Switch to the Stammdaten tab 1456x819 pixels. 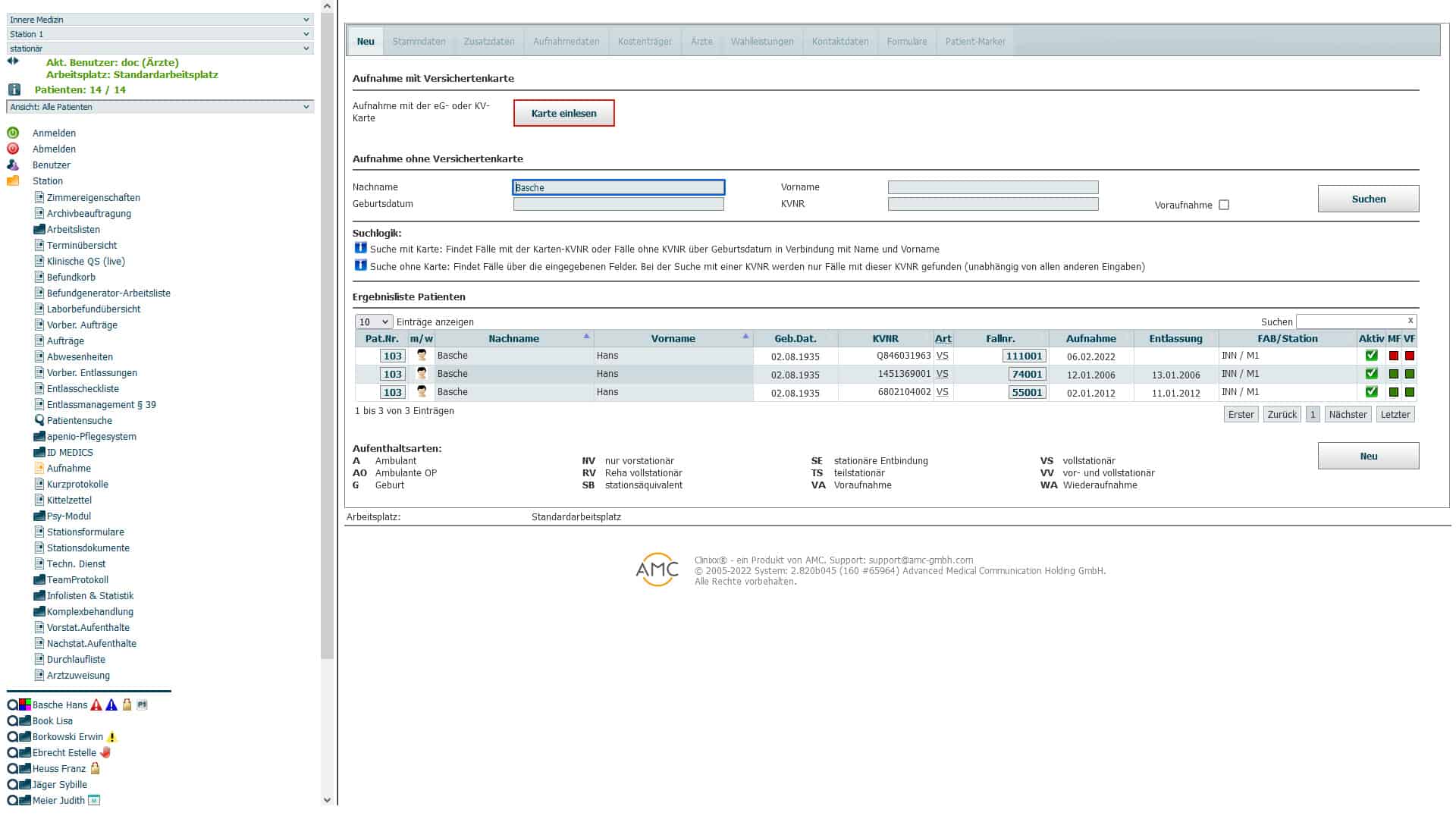tap(419, 42)
